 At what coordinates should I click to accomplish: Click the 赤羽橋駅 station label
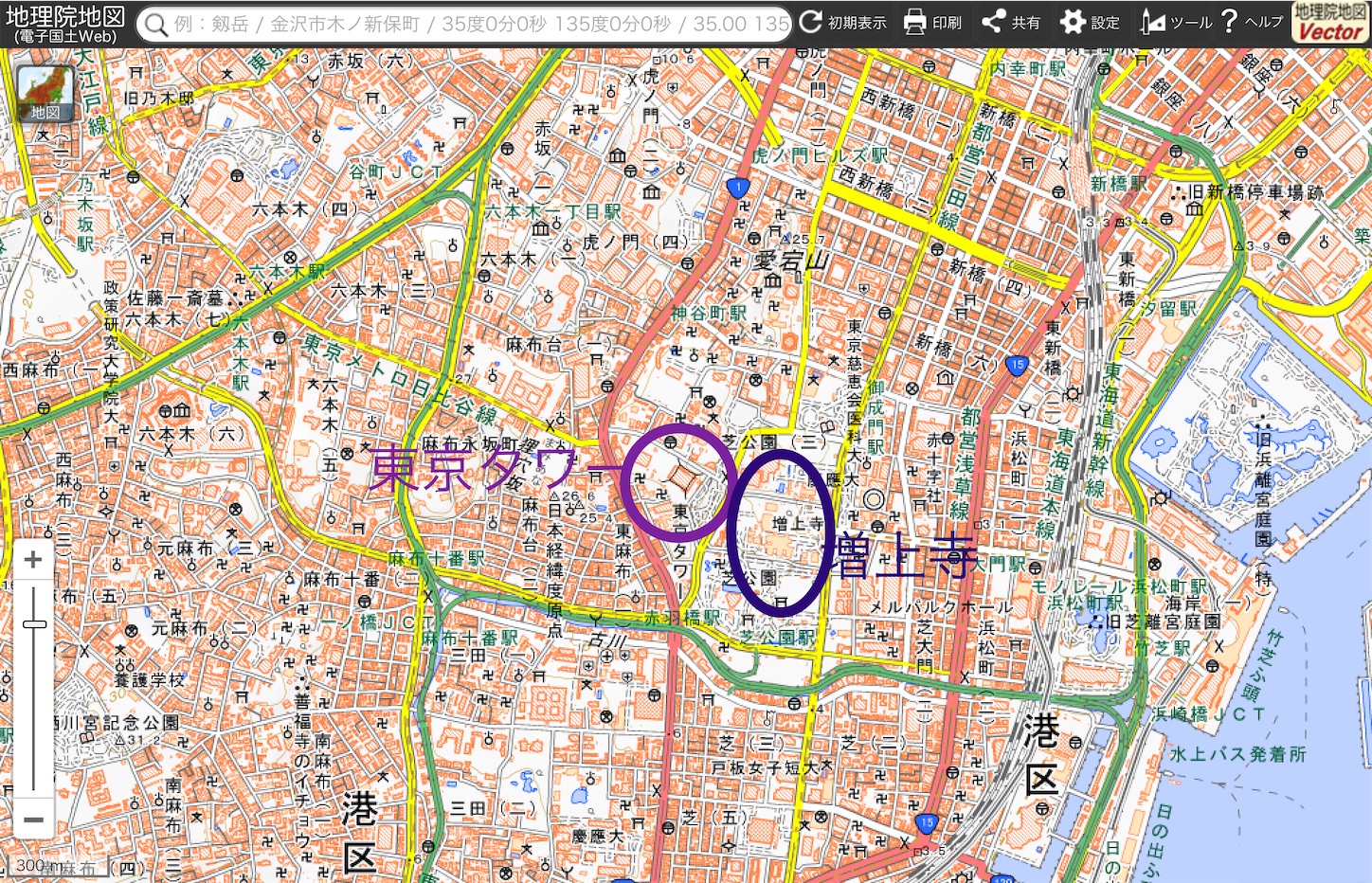[x=682, y=618]
